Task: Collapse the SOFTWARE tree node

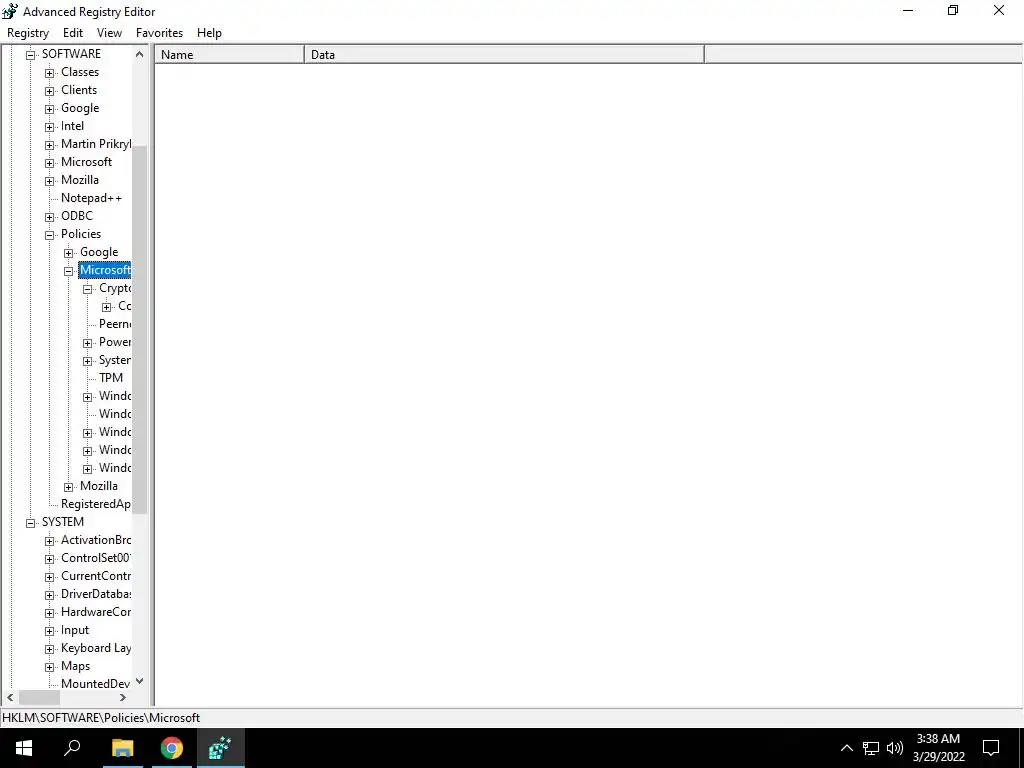Action: 30,55
